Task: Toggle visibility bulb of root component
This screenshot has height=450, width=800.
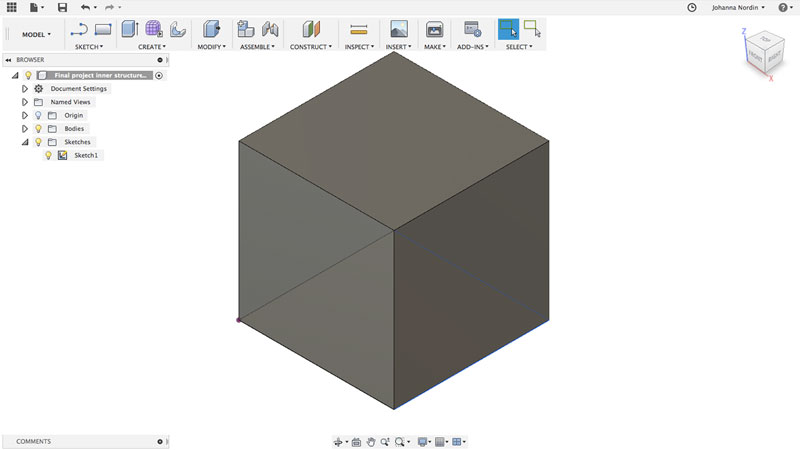Action: (x=29, y=76)
